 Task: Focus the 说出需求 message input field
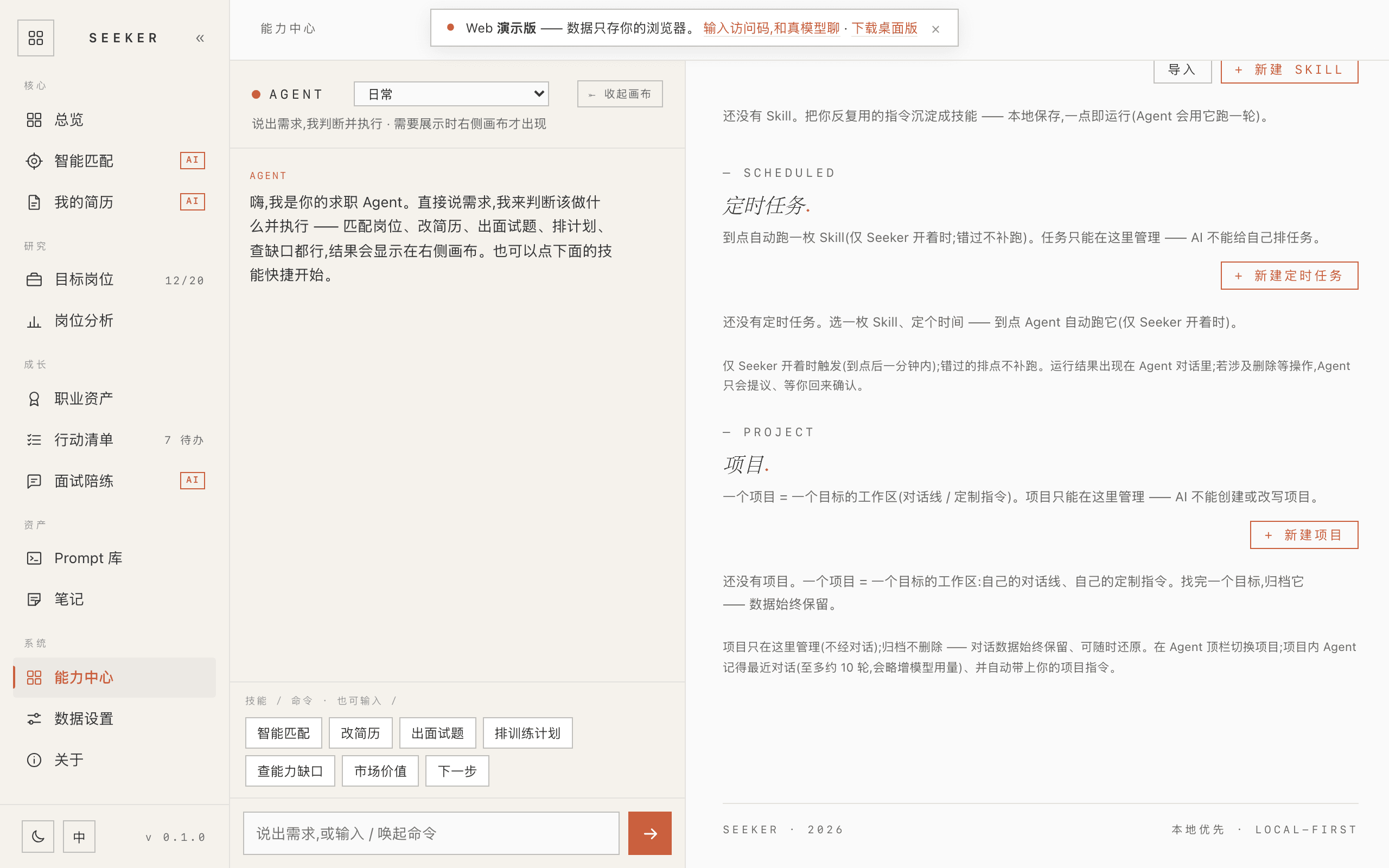pyautogui.click(x=431, y=833)
